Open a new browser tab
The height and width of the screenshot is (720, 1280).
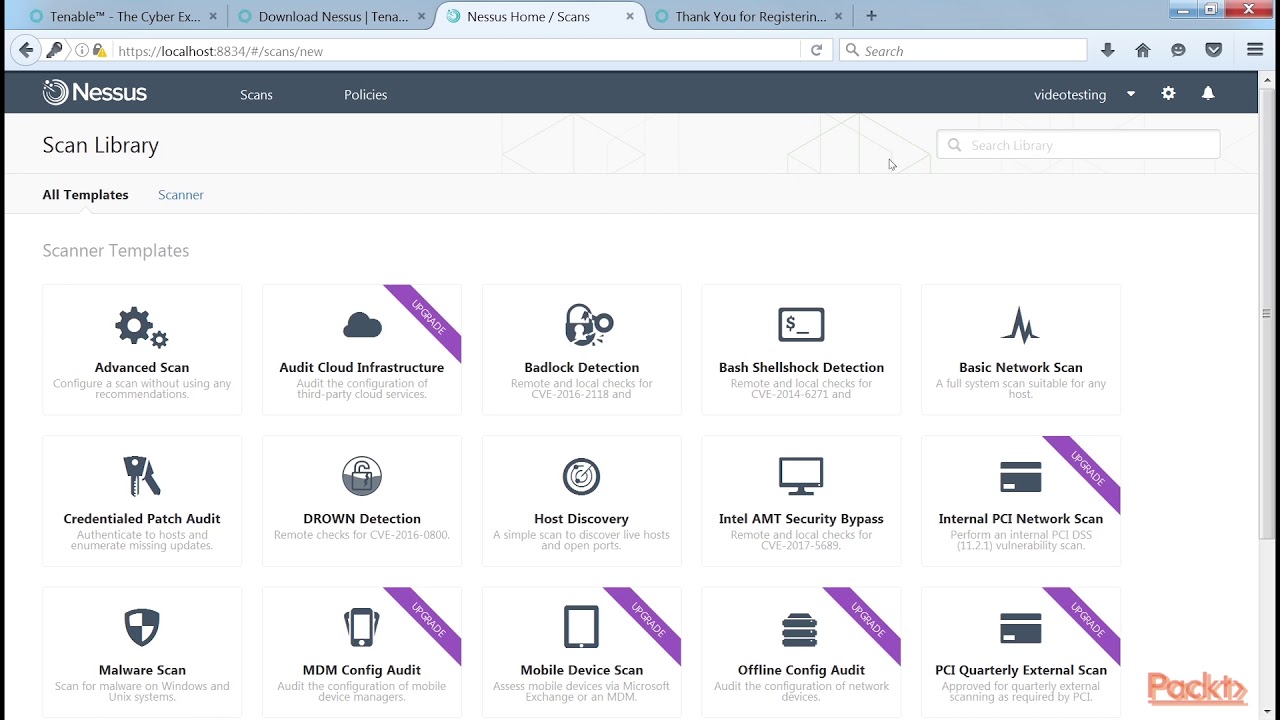click(871, 16)
